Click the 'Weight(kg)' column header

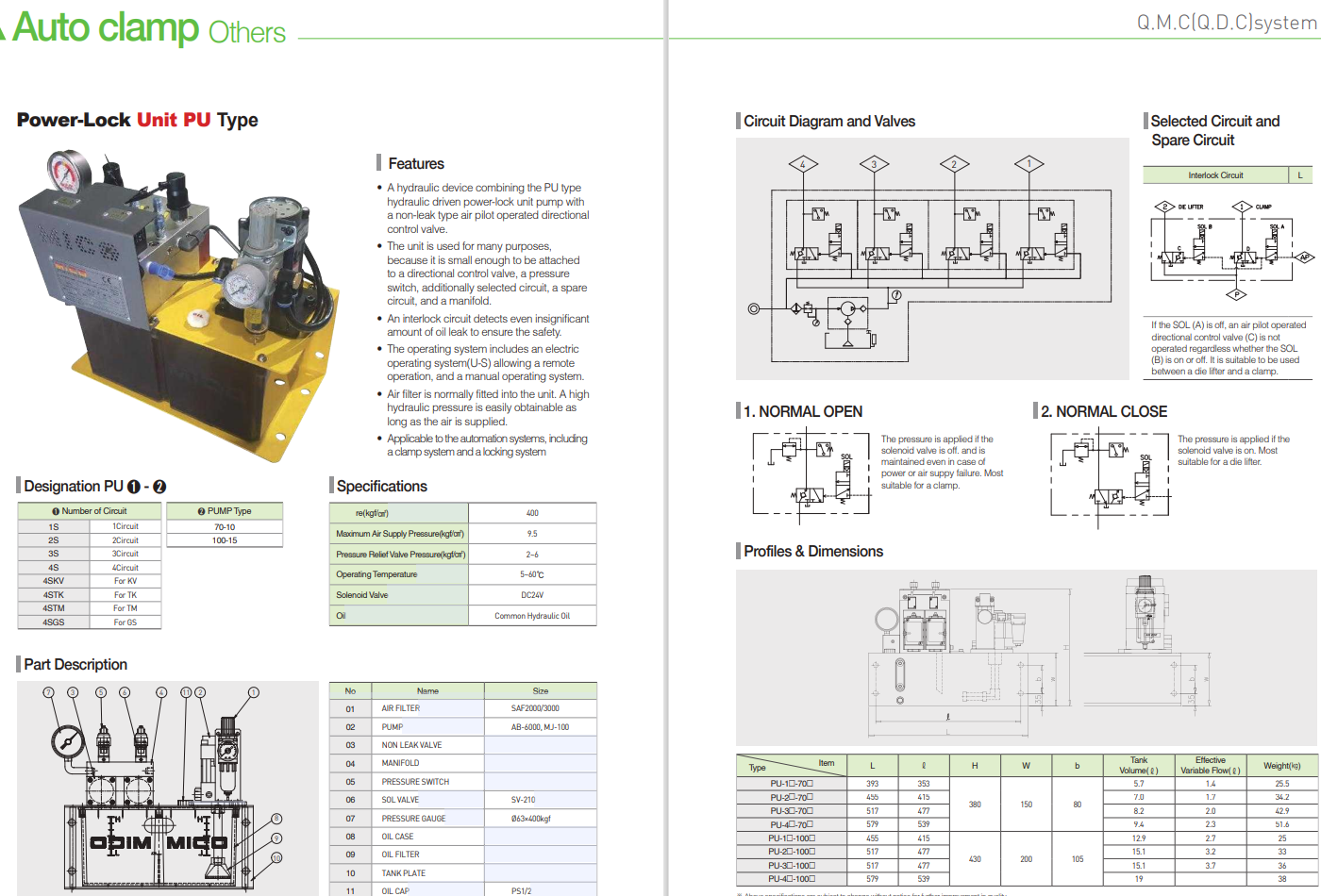pyautogui.click(x=1281, y=765)
